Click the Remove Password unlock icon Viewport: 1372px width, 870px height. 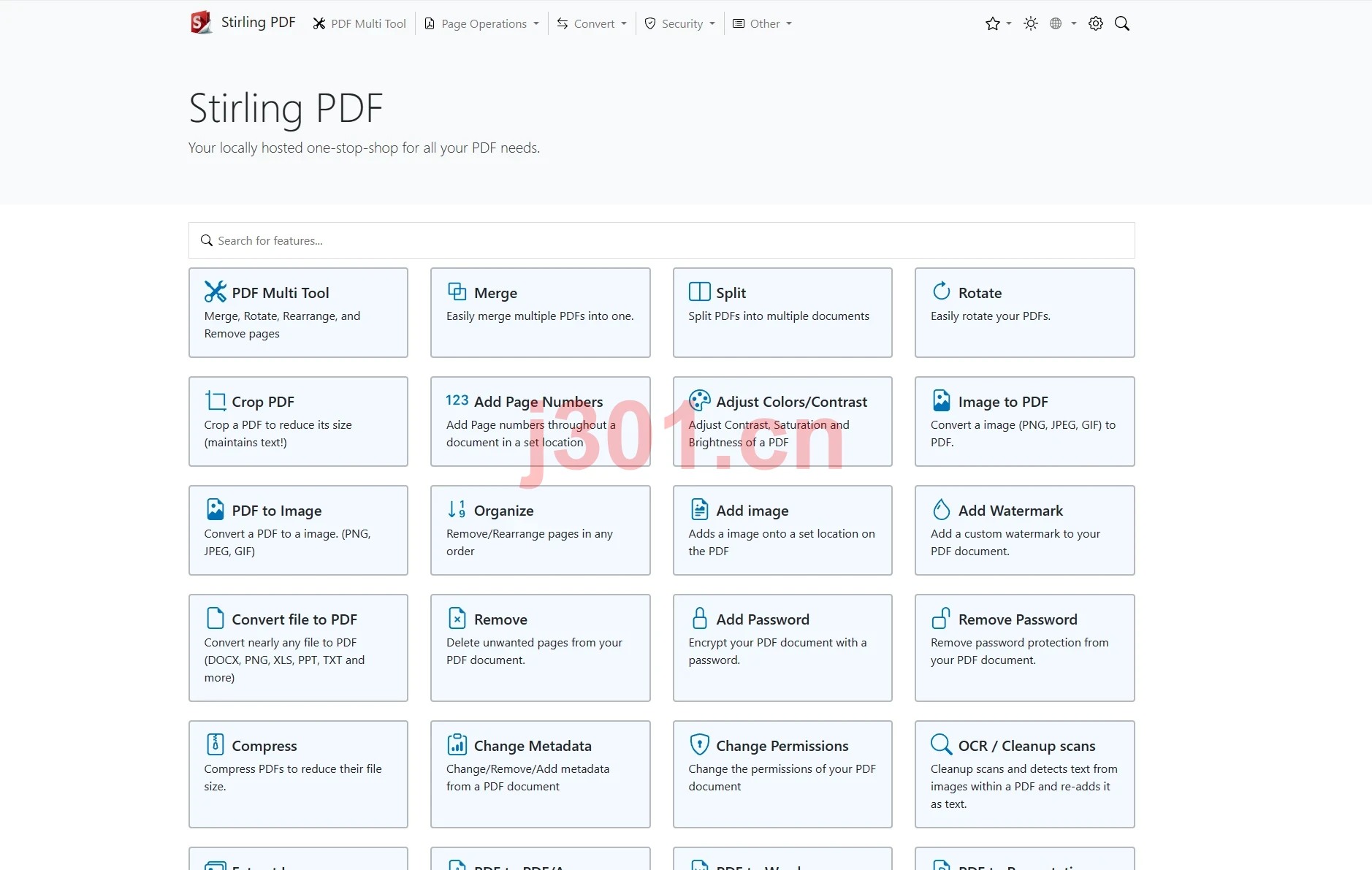coord(942,618)
